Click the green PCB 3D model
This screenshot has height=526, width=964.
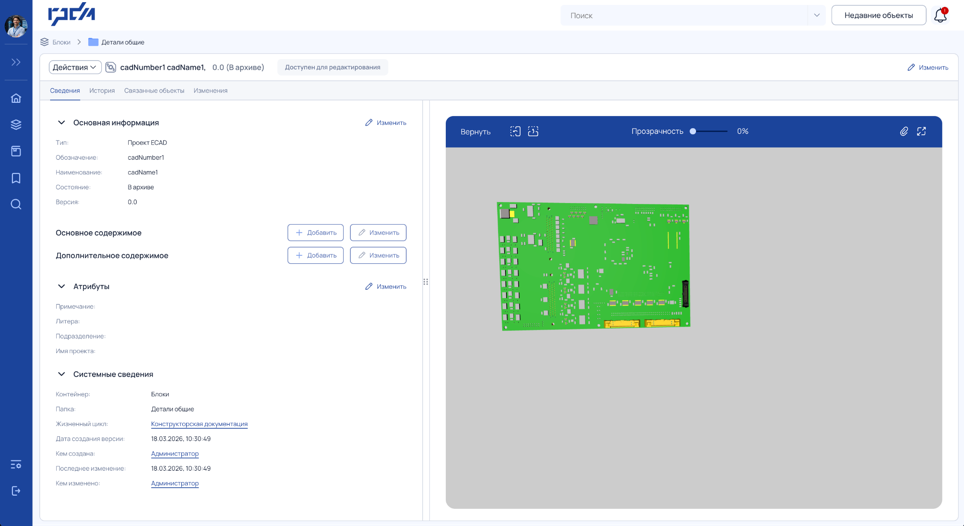(593, 266)
